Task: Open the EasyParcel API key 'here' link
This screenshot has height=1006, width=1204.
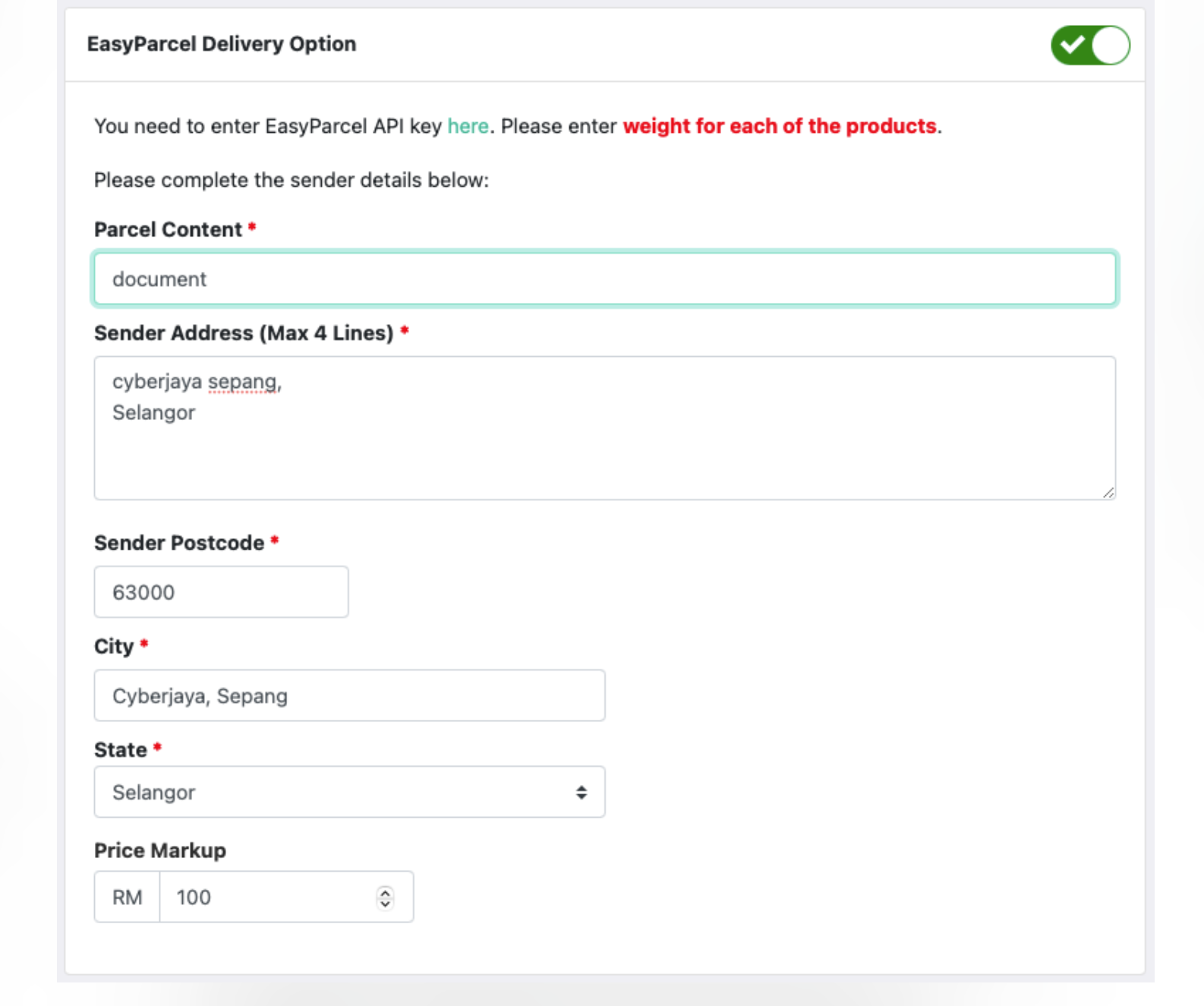Action: [468, 126]
